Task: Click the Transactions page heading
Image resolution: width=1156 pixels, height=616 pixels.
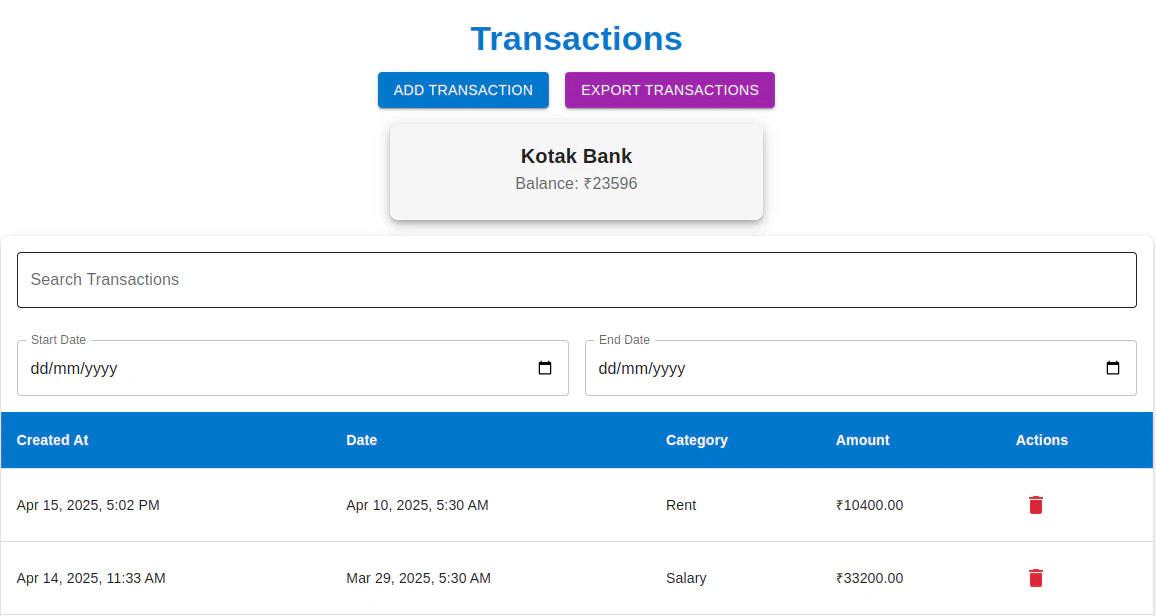Action: coord(577,38)
